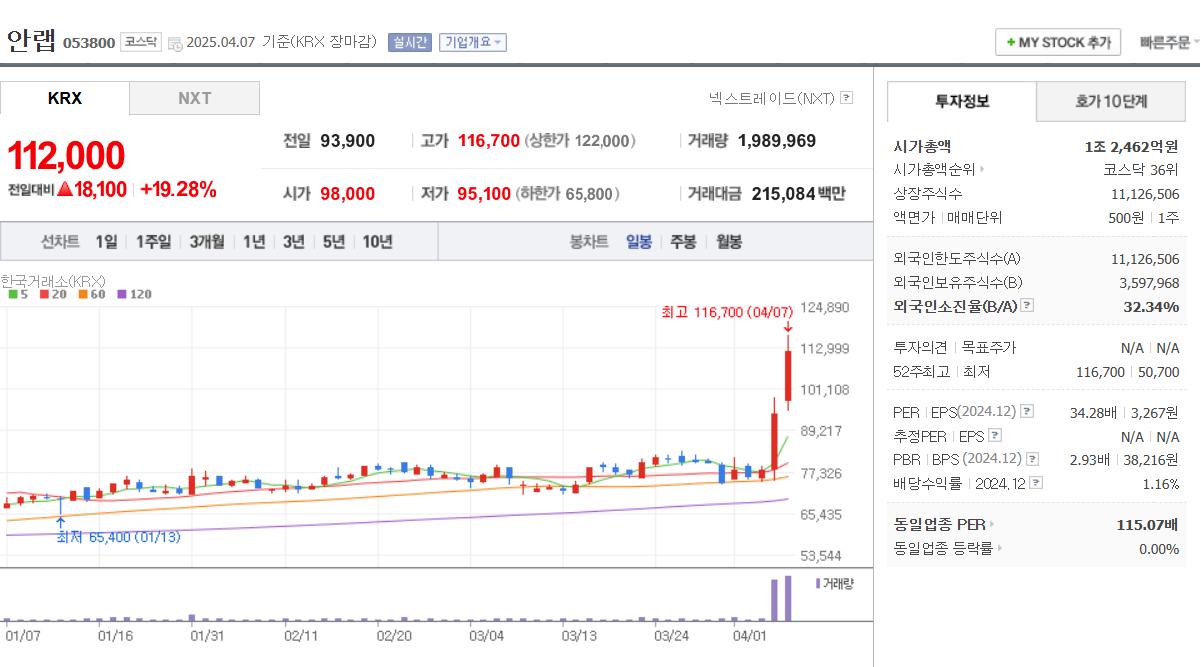Click the 시가 value 98,000
1201x667 pixels.
click(x=348, y=194)
